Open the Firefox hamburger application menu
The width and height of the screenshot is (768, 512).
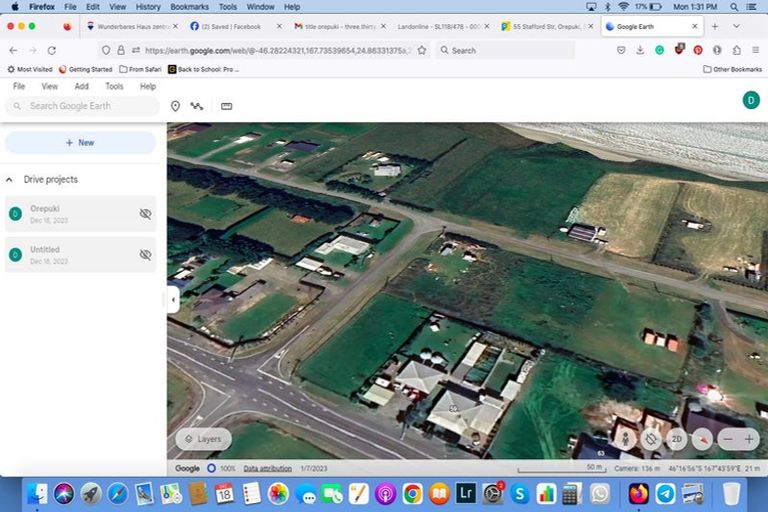756,50
